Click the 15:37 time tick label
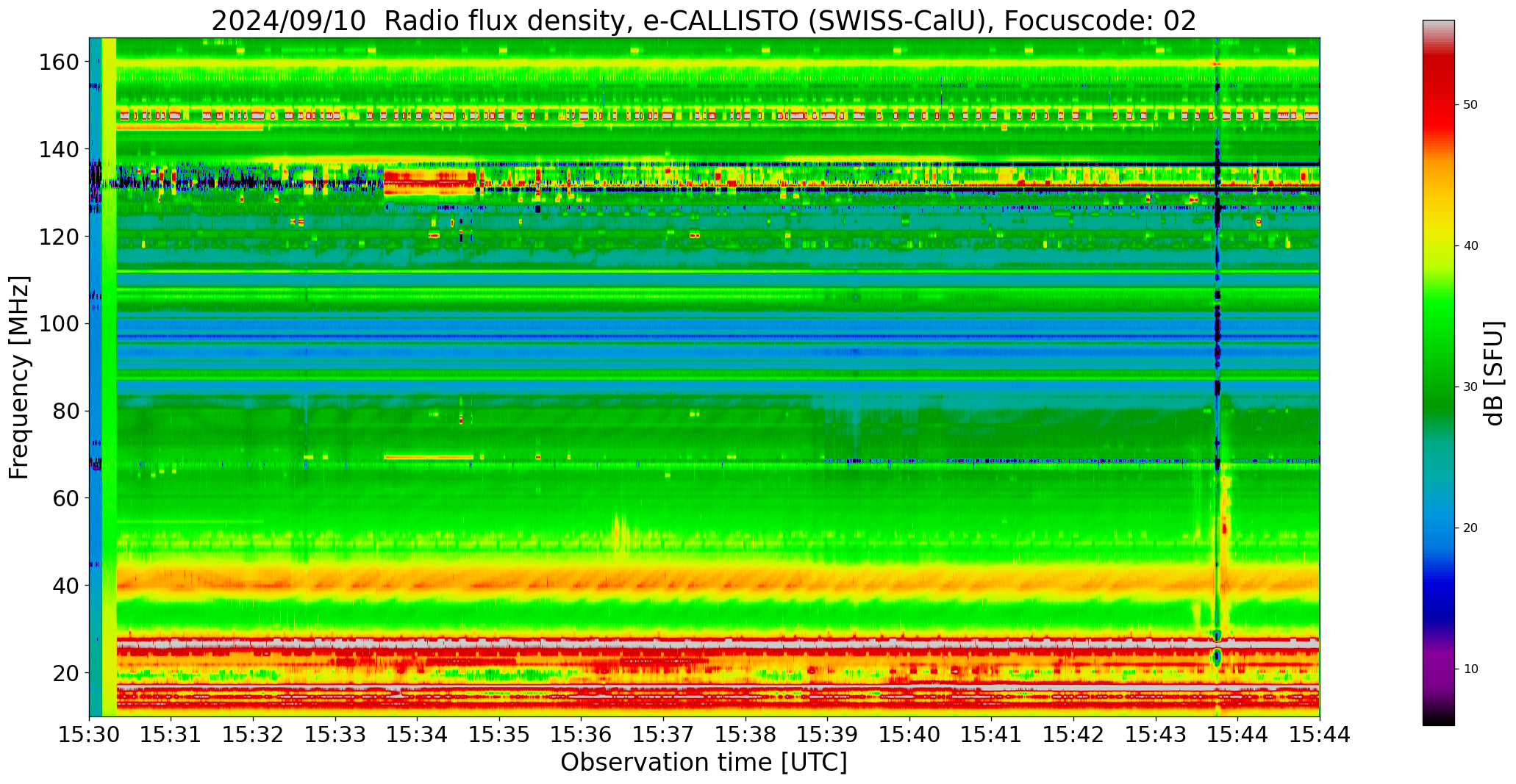This screenshot has width=1516, height=784. 664,734
